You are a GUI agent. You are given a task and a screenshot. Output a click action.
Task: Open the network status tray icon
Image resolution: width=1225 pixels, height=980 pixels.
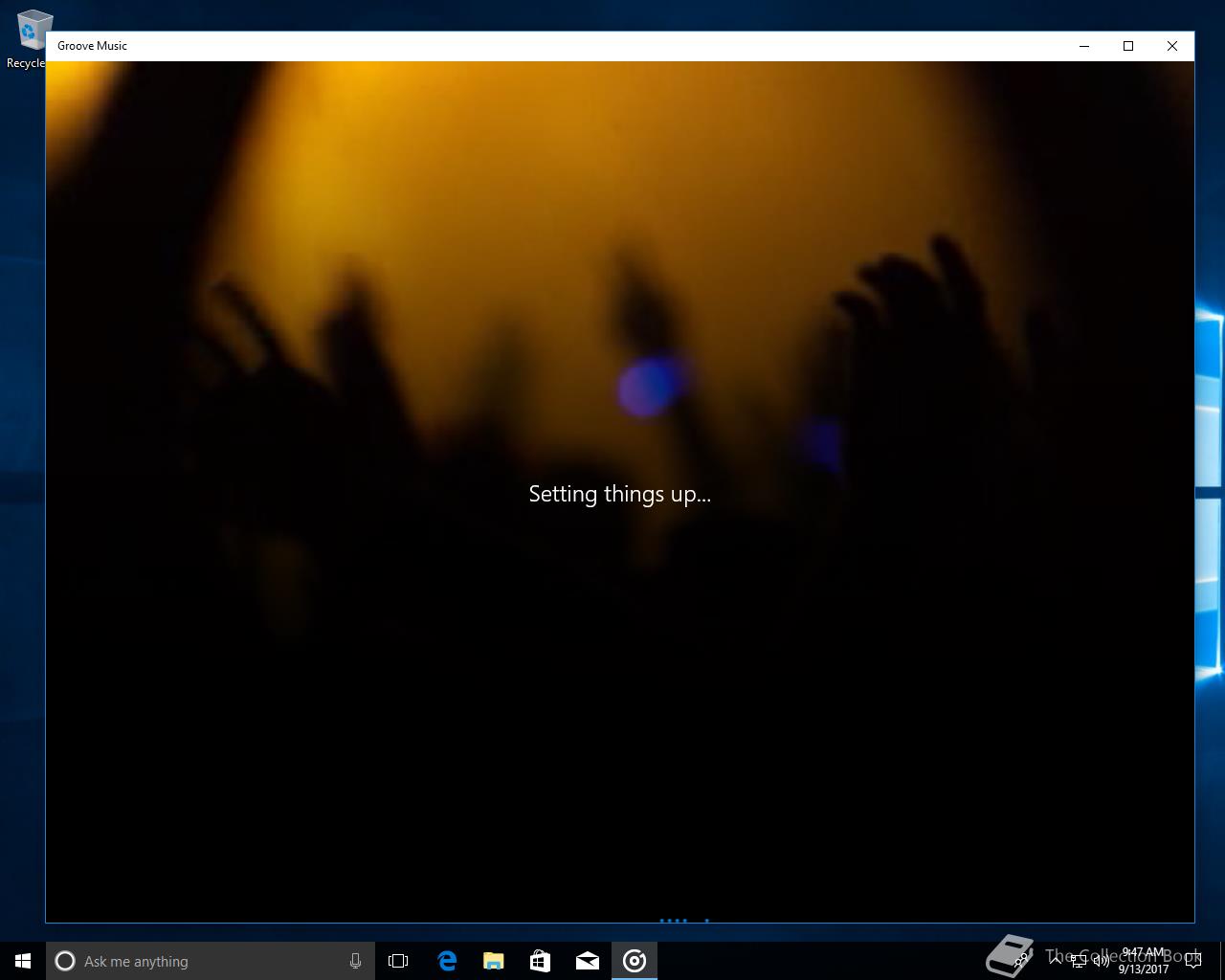pos(1079,961)
